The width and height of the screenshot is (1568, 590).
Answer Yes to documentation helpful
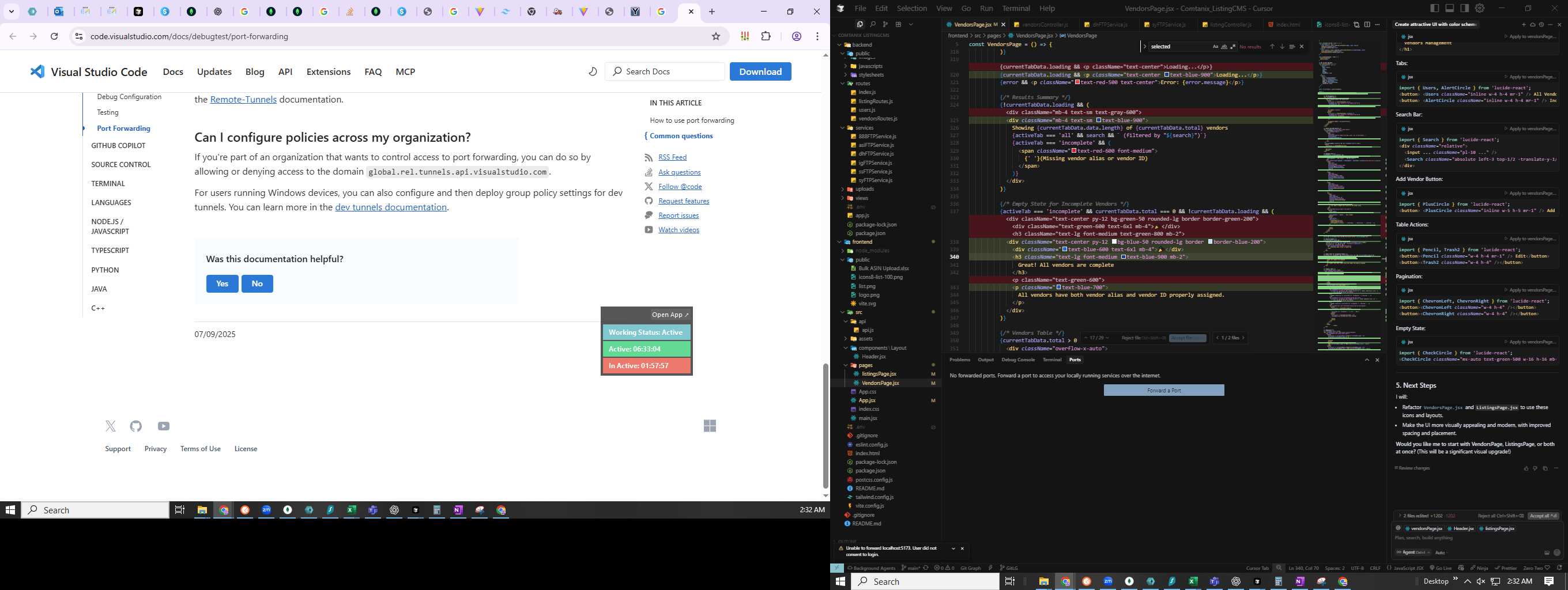point(222,283)
